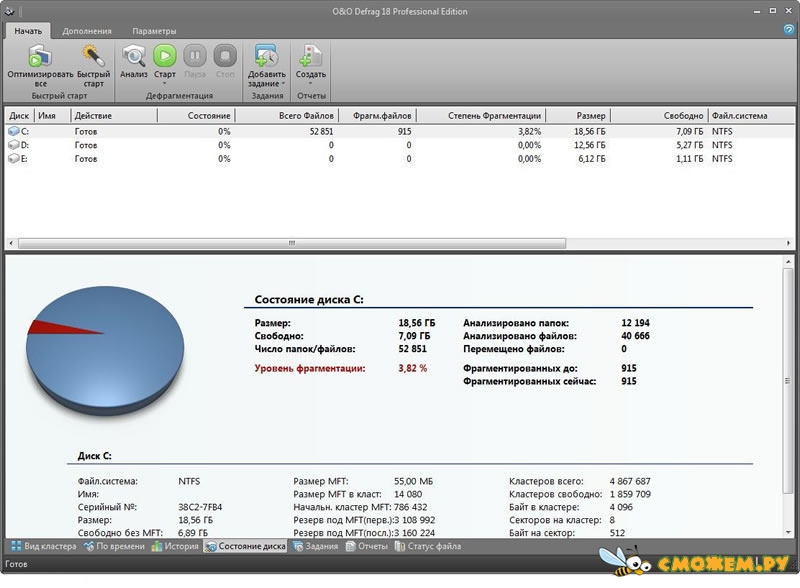800x588 pixels.
Task: Open the Отчеты bottom tab
Action: pos(367,546)
